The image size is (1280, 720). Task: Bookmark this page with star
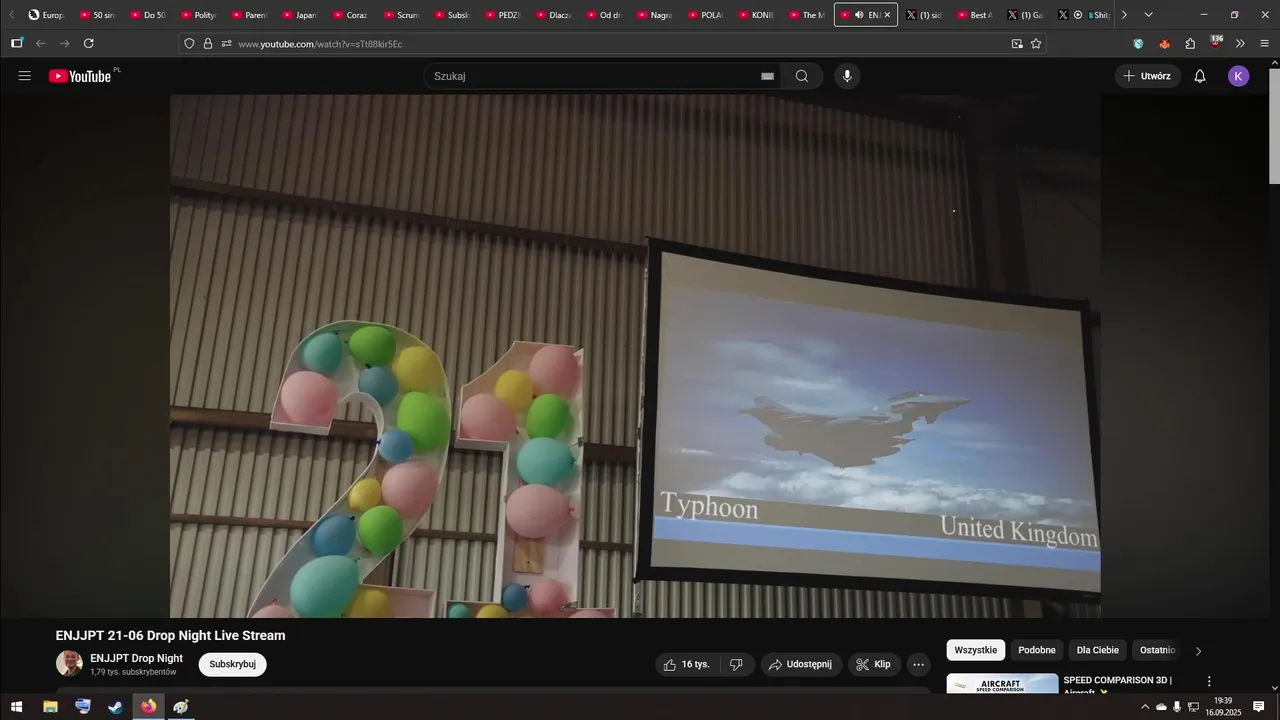pyautogui.click(x=1036, y=44)
